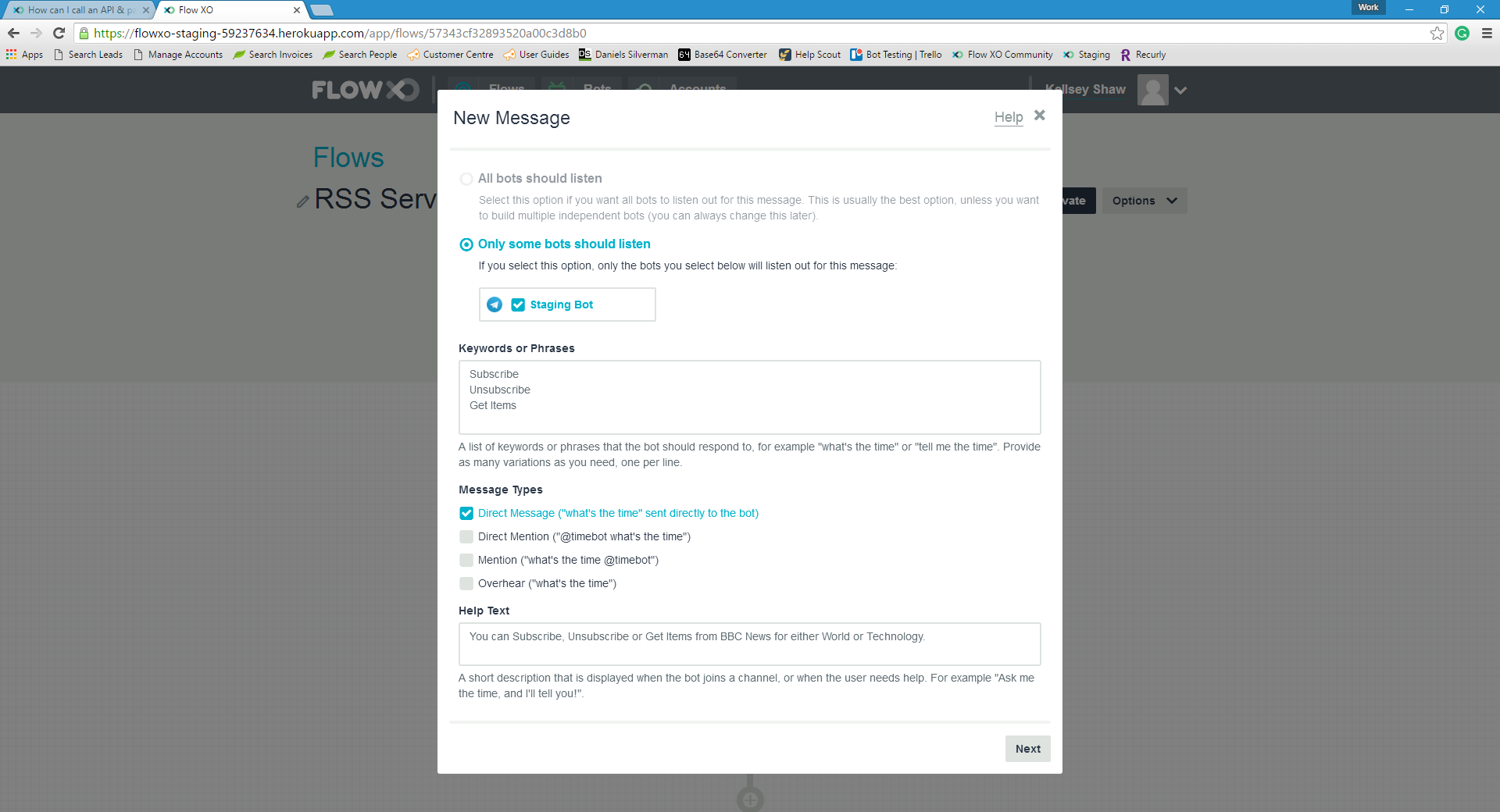This screenshot has height=812, width=1500.
Task: Open the Kellsey Shaw user menu chevron
Action: pyautogui.click(x=1180, y=90)
